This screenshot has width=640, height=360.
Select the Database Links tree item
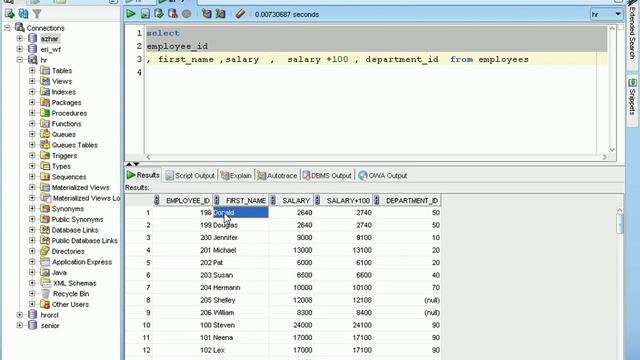pyautogui.click(x=75, y=230)
